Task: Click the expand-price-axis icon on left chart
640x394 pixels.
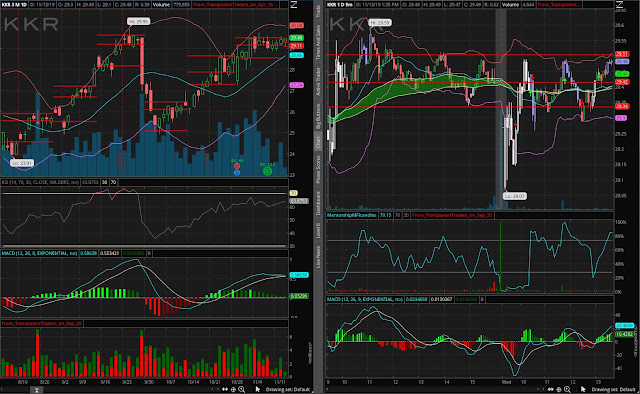Action: click(x=293, y=4)
